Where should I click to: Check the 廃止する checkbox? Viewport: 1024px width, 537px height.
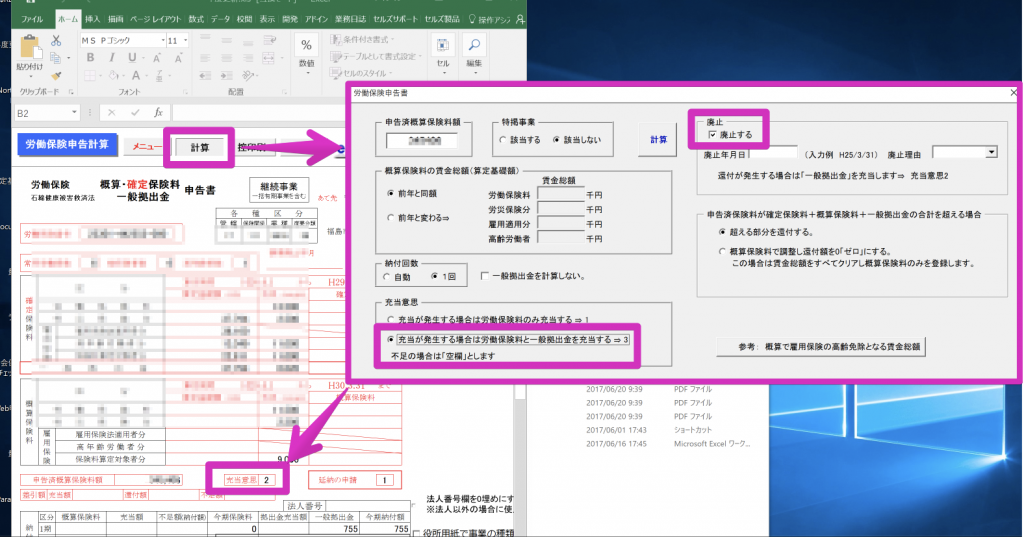(x=712, y=135)
